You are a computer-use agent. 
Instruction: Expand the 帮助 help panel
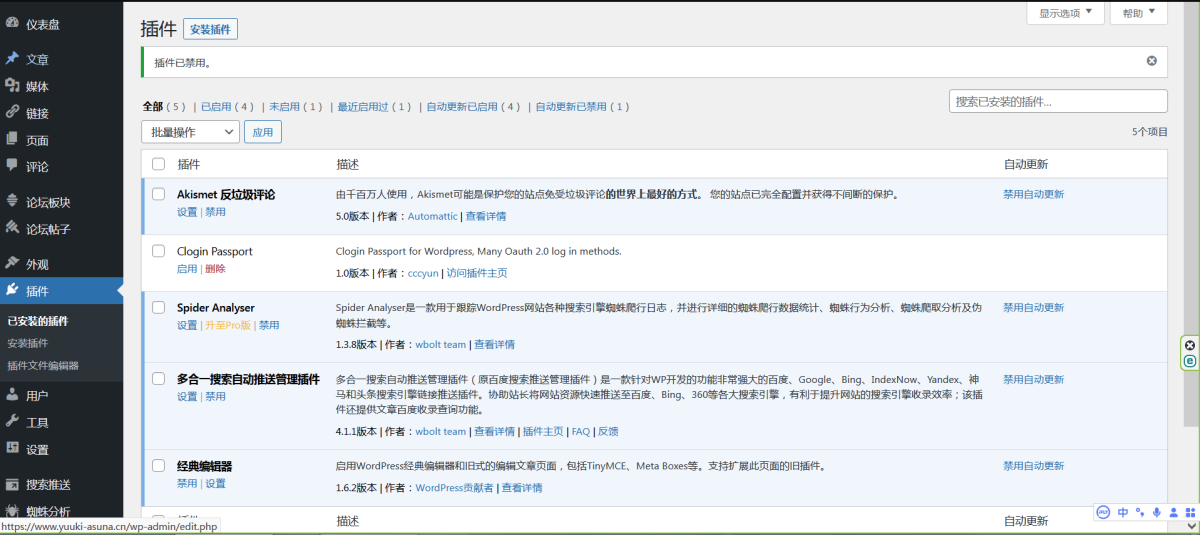tap(1139, 13)
